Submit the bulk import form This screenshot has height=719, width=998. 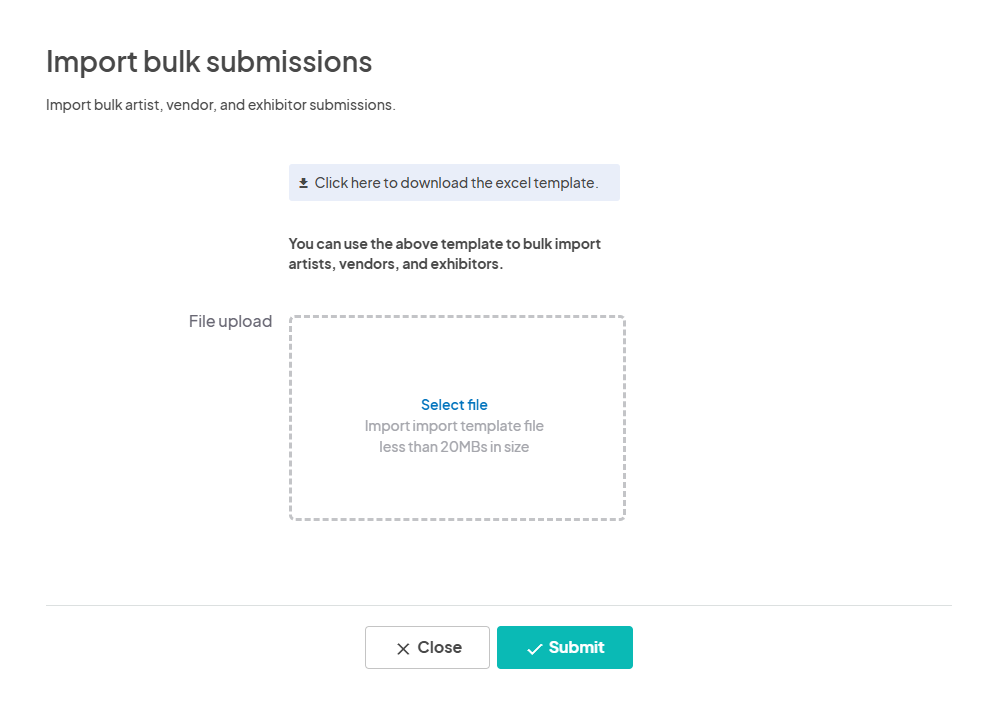565,647
